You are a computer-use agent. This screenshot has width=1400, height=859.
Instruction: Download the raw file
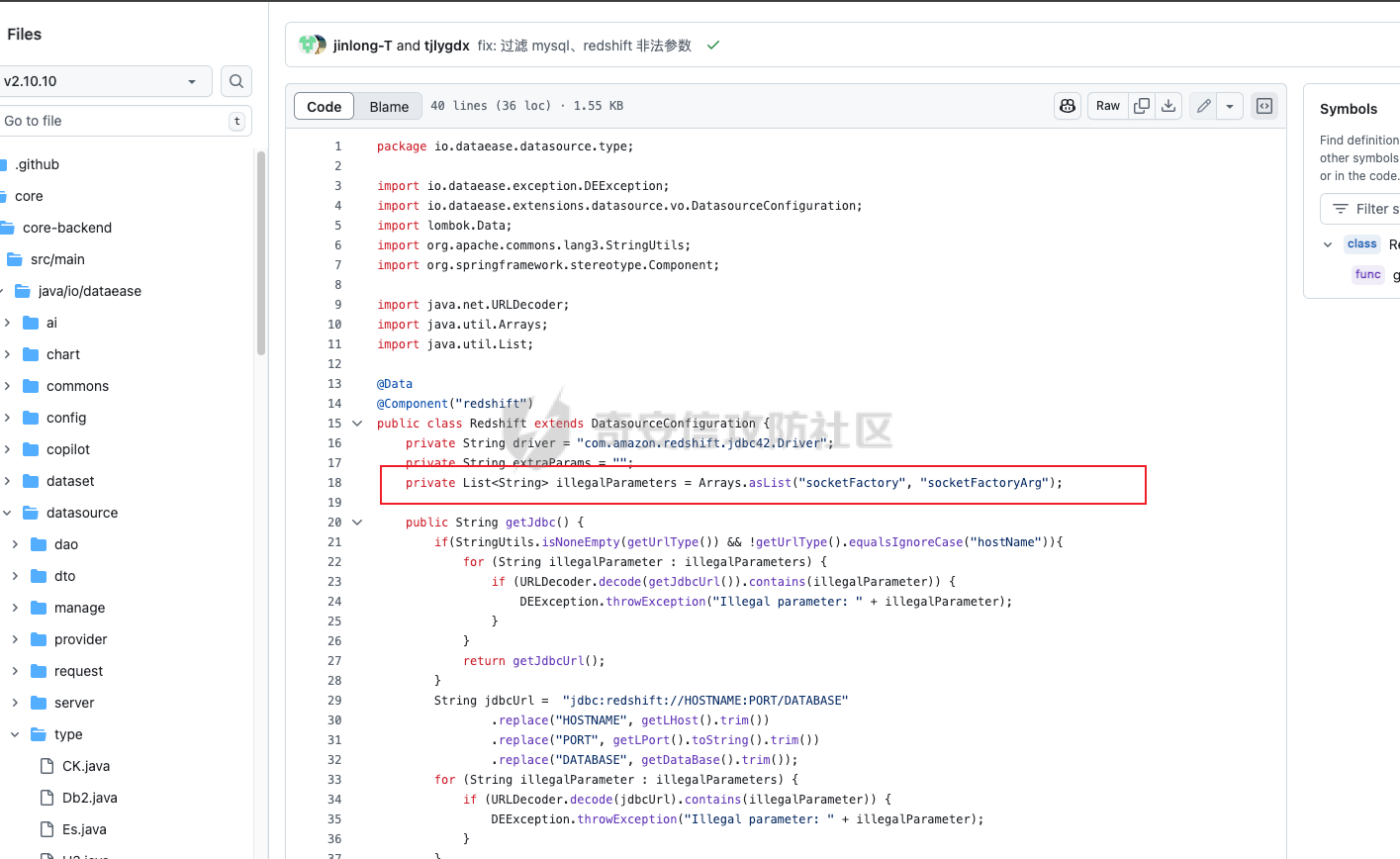click(1168, 106)
